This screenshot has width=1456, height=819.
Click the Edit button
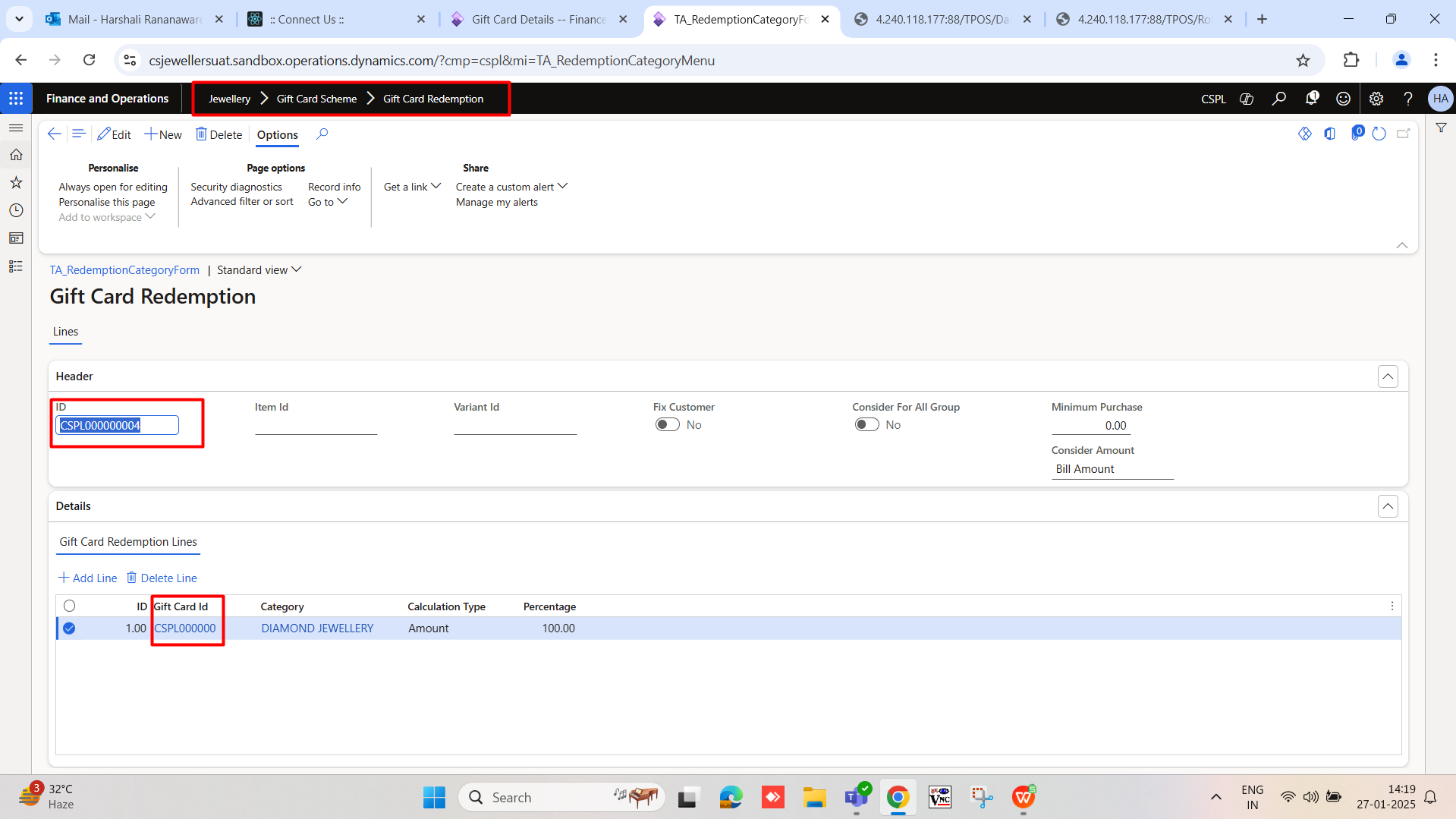coord(115,134)
